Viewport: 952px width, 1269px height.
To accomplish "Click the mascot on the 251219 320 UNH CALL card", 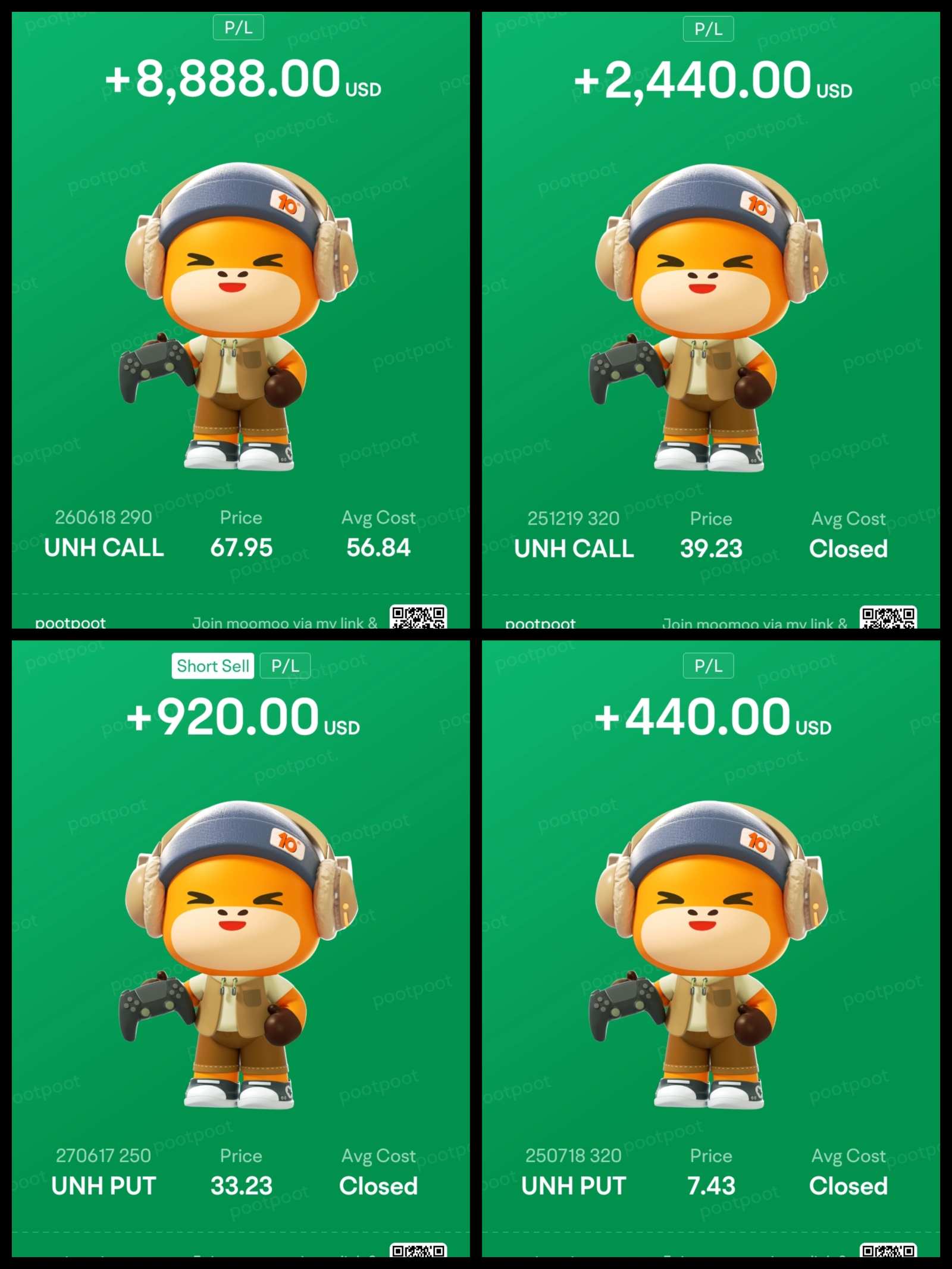I will tap(708, 318).
